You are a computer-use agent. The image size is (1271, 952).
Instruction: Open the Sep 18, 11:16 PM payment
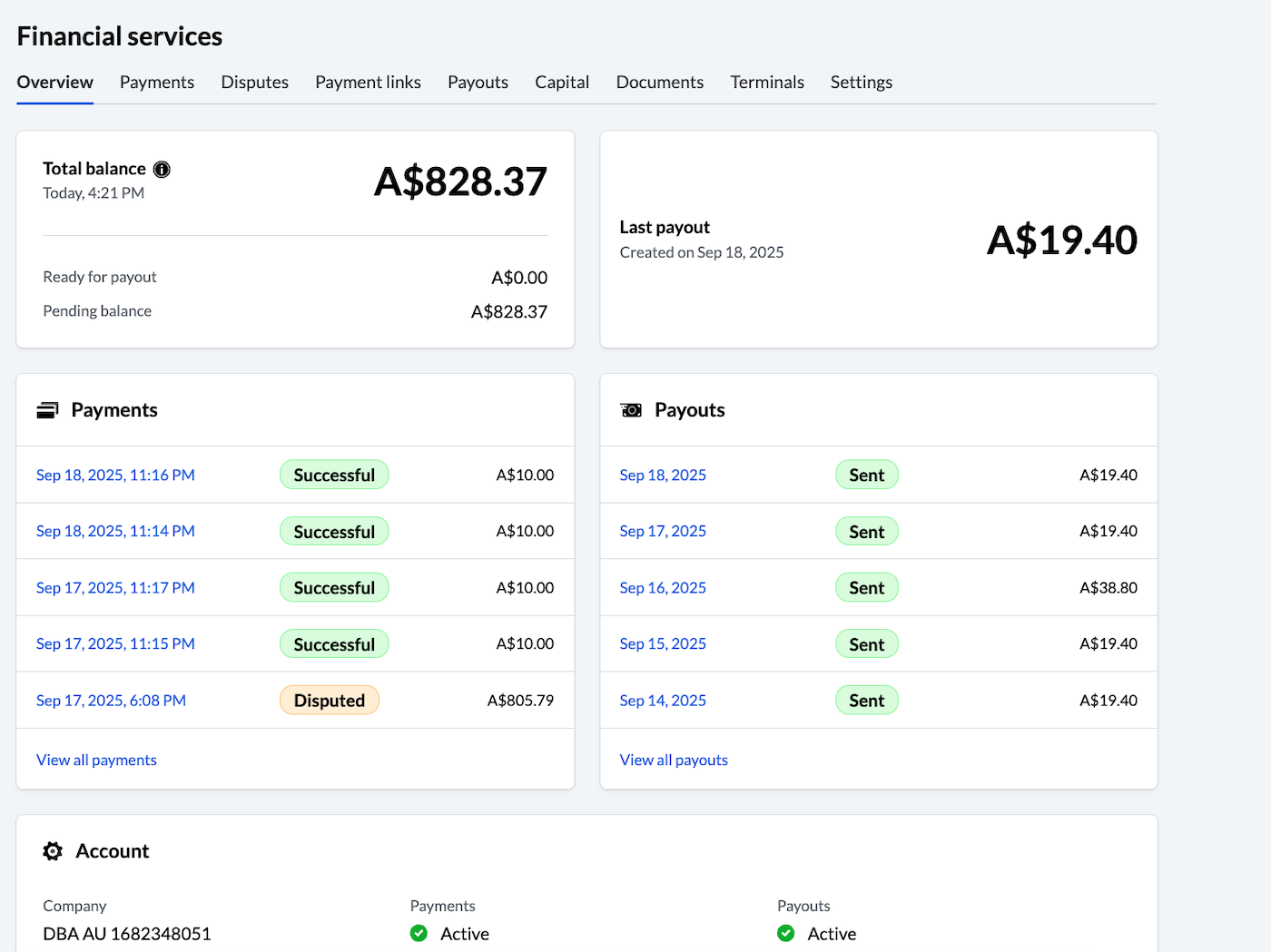point(114,475)
